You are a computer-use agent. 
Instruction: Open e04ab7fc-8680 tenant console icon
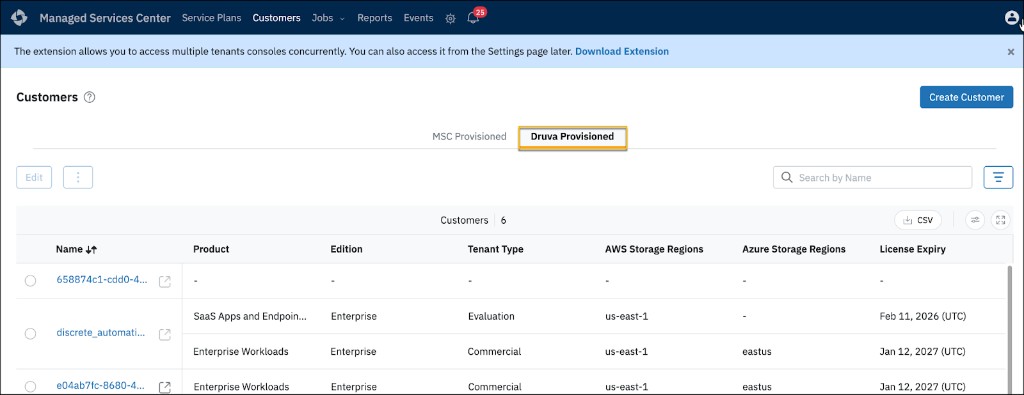(165, 387)
